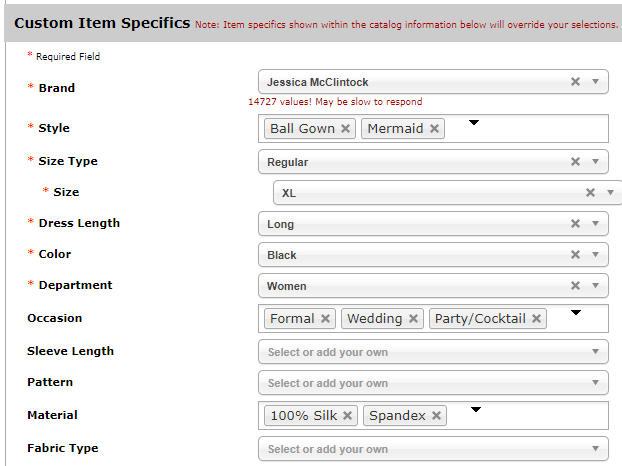
Task: Clear the Regular size type value
Action: [575, 162]
